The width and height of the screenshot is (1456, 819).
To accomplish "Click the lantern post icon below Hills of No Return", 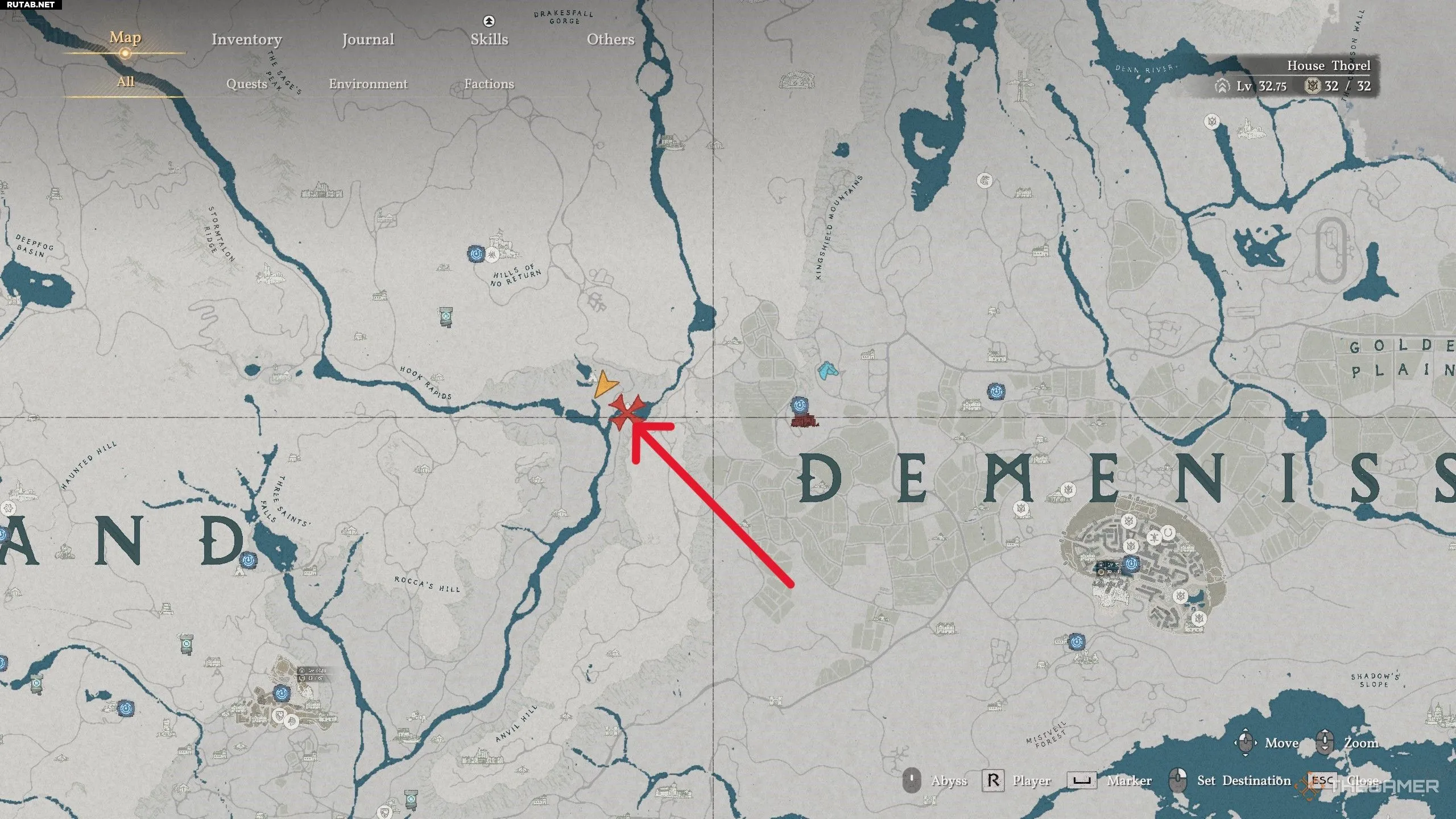I will click(446, 316).
